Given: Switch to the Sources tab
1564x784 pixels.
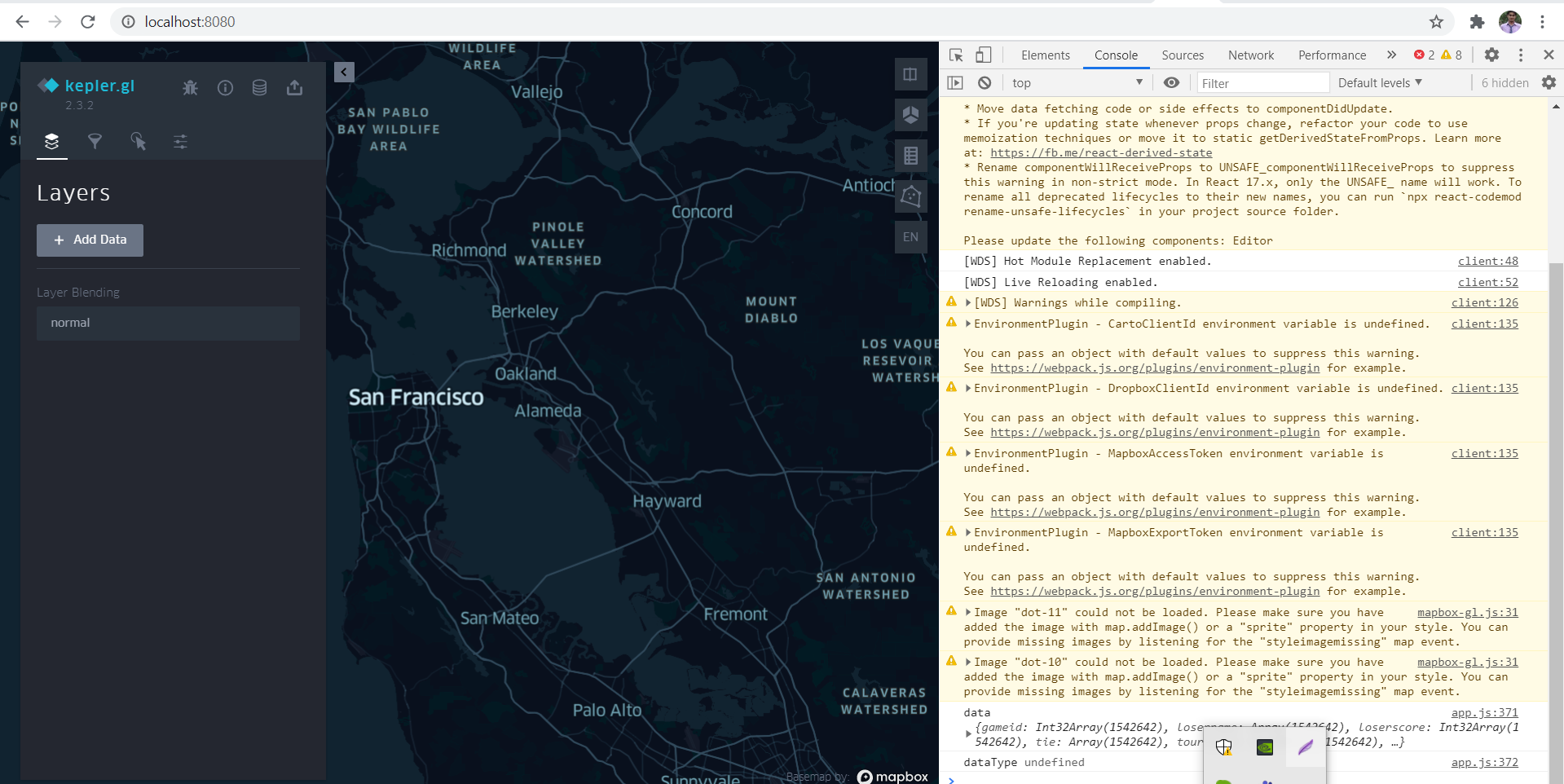Looking at the screenshot, I should 1183,55.
